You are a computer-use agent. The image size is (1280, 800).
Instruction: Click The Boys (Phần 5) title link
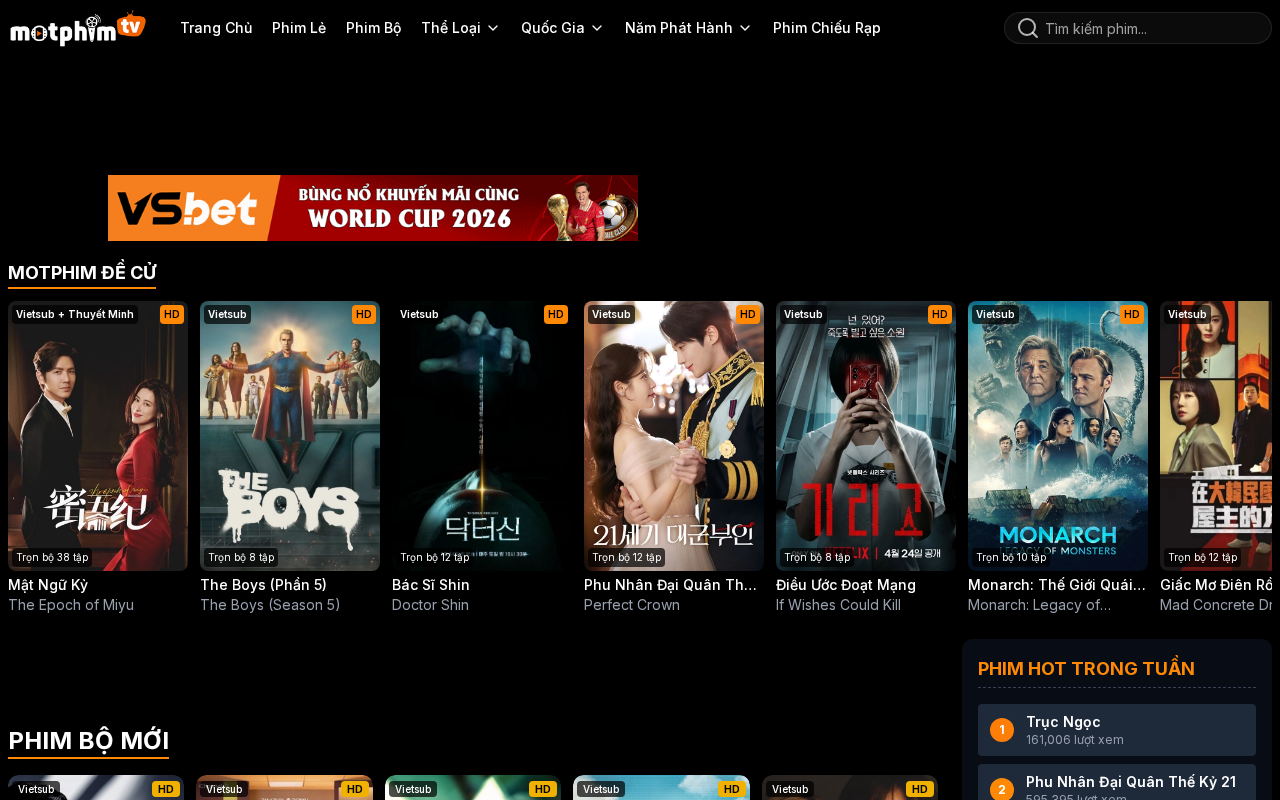tap(263, 585)
